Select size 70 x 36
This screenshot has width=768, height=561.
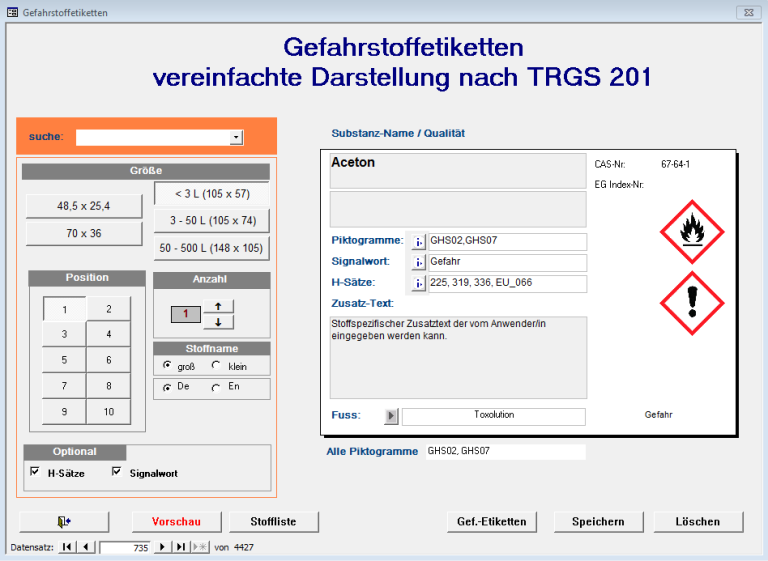(84, 234)
